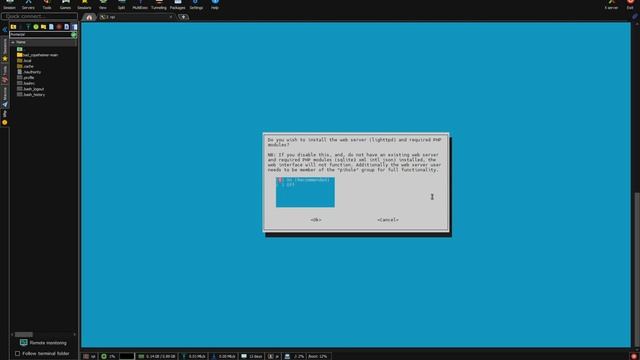The image size is (640, 360).
Task: Open the Packages toolbar button
Action: click(x=178, y=5)
